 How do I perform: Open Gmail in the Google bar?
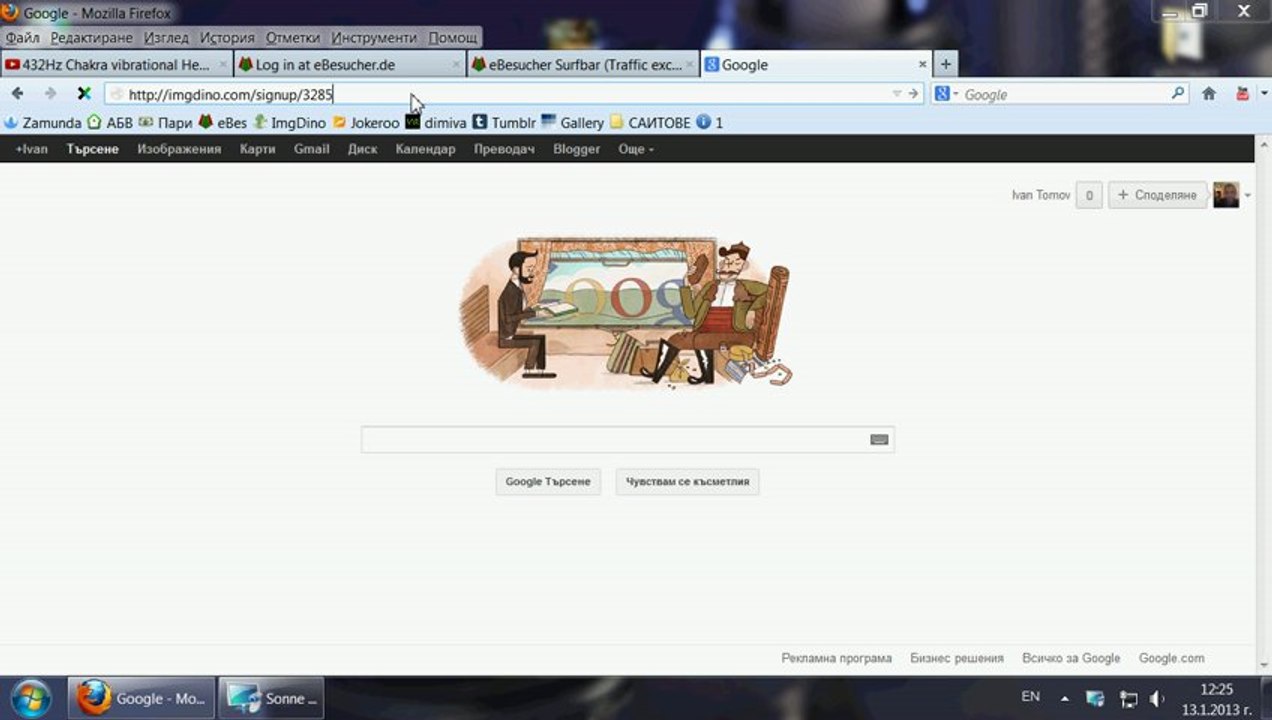point(311,149)
